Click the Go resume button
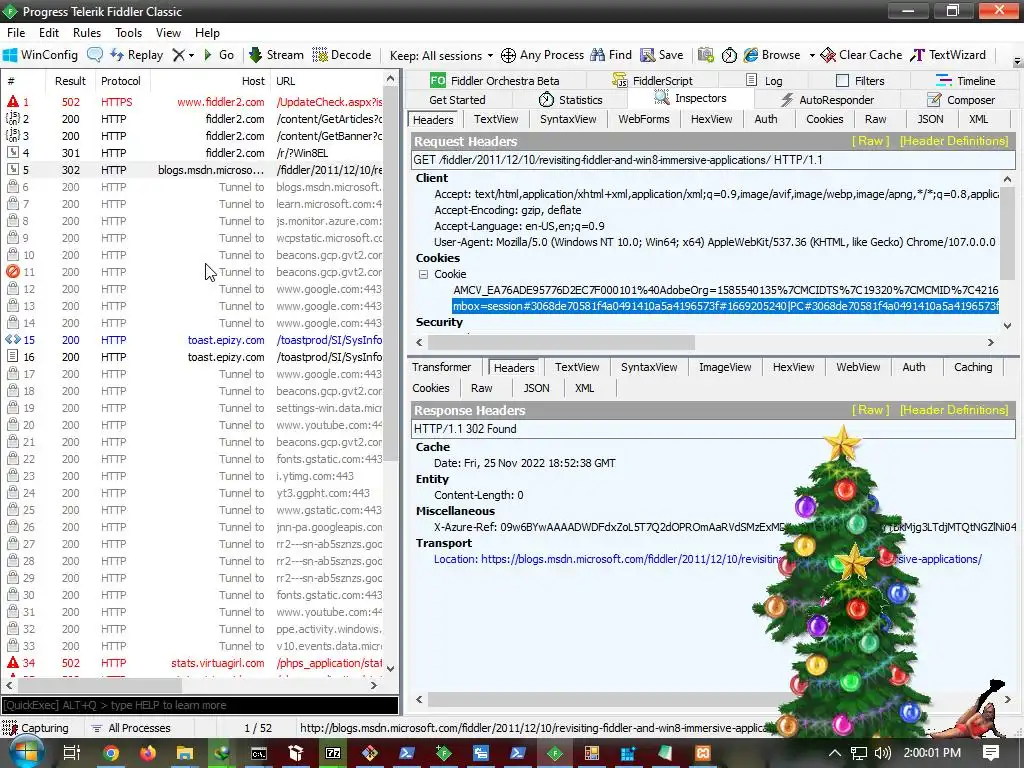Viewport: 1024px width, 768px height. pyautogui.click(x=219, y=55)
